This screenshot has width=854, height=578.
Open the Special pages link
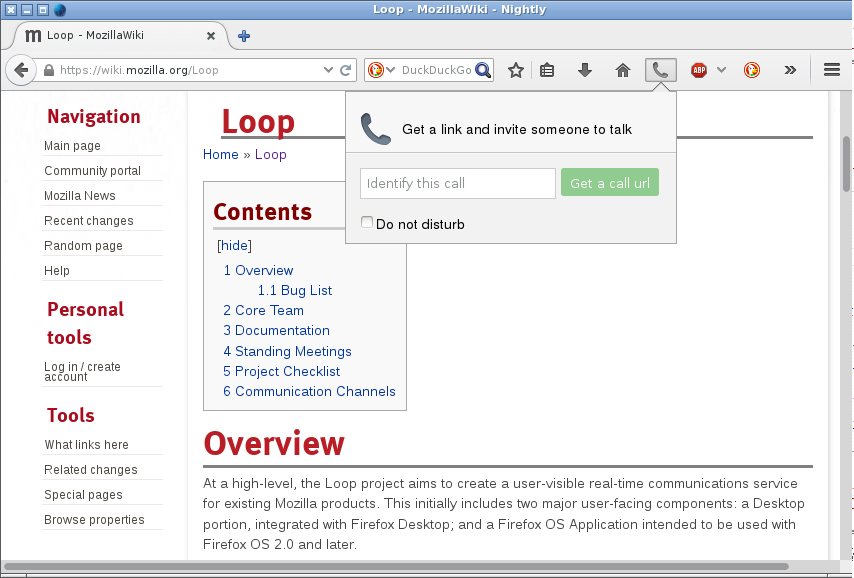83,495
